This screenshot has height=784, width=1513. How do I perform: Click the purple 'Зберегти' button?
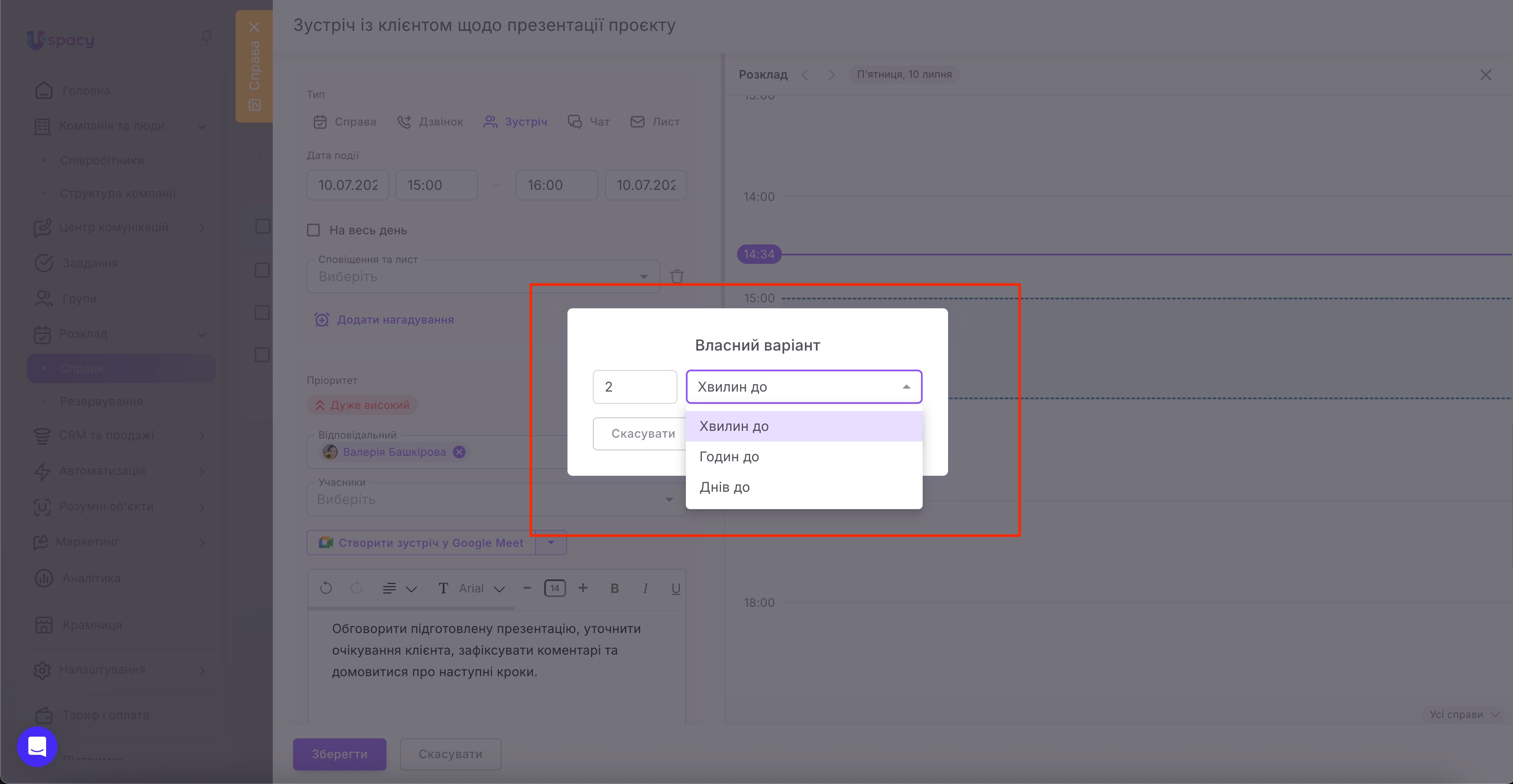[x=340, y=754]
